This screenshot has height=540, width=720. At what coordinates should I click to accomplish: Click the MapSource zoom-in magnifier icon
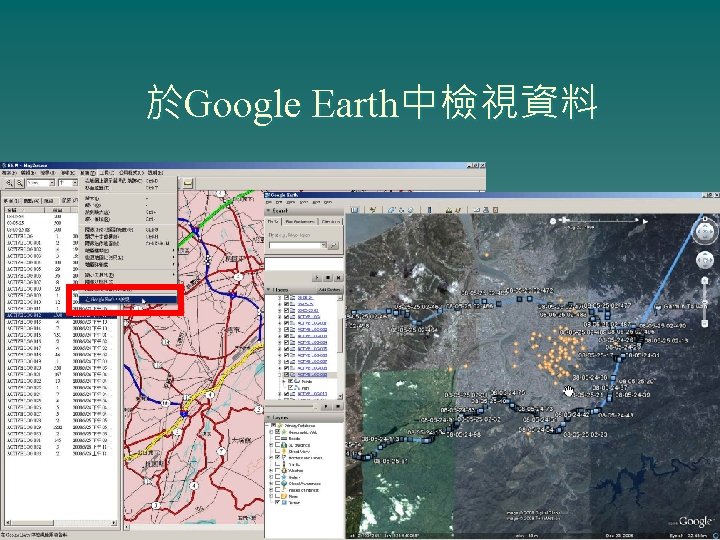(x=9, y=183)
